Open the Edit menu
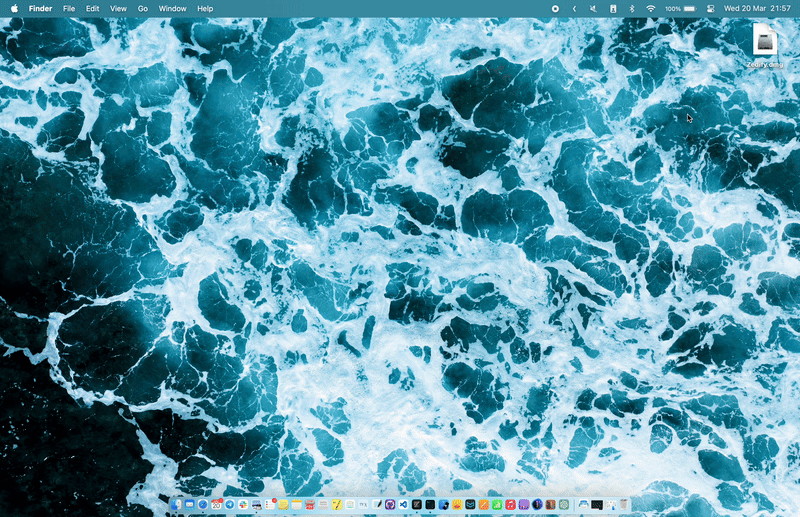The width and height of the screenshot is (800, 517). [x=92, y=9]
